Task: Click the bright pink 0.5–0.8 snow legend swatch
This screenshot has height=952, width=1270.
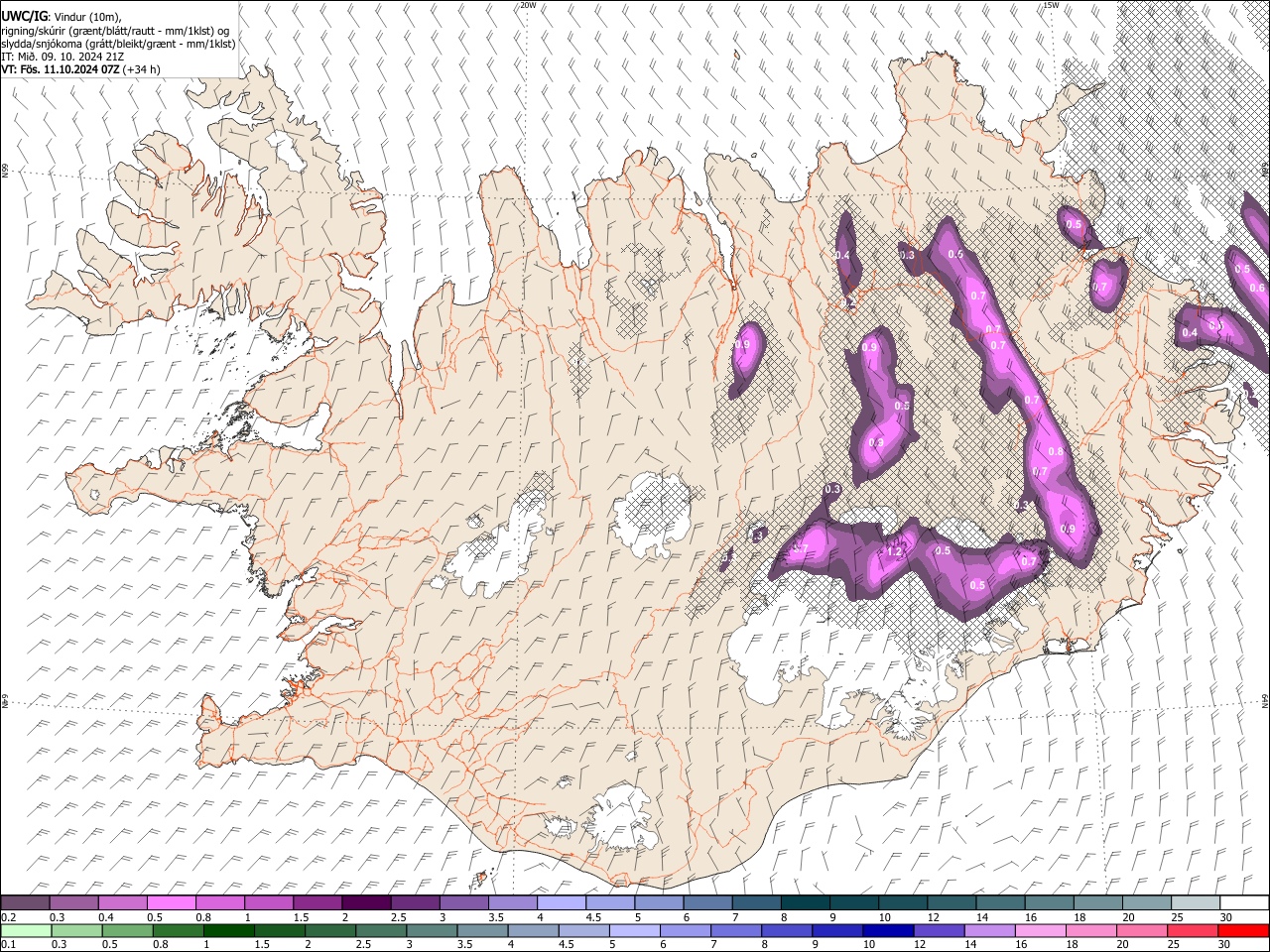Action: click(172, 902)
